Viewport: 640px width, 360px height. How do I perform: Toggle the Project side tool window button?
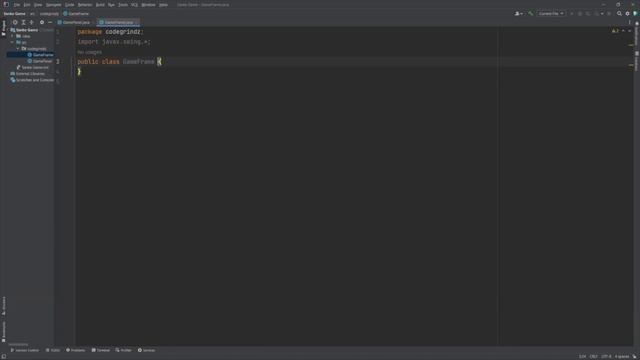(x=4, y=29)
